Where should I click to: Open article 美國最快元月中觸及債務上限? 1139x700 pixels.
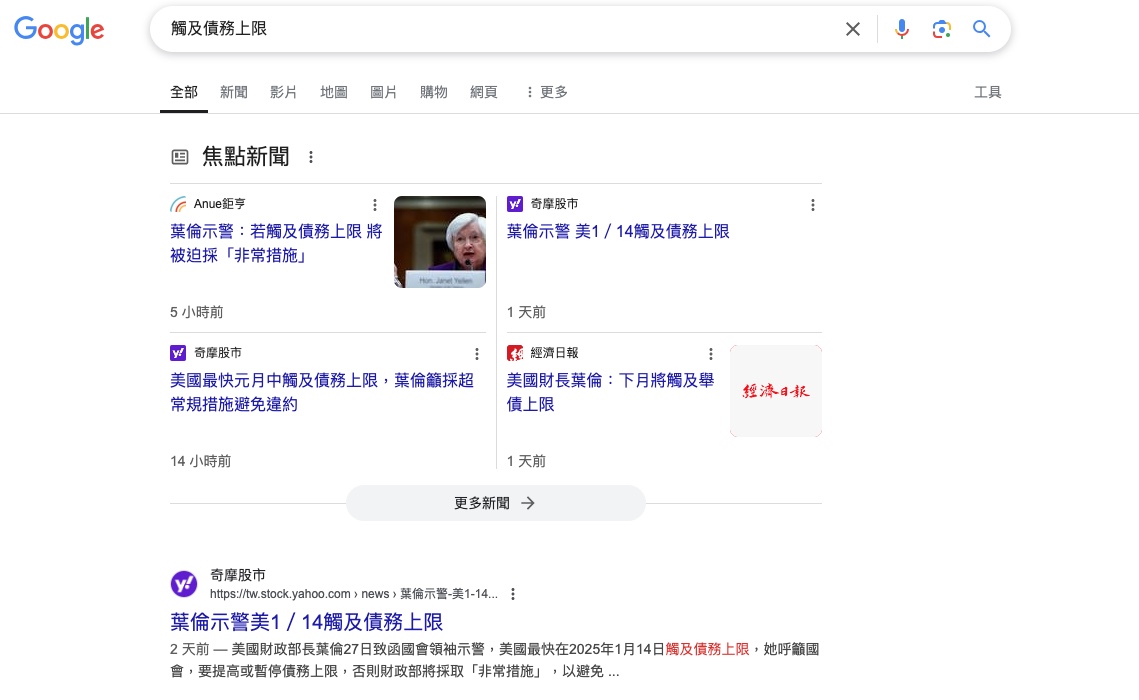click(322, 392)
